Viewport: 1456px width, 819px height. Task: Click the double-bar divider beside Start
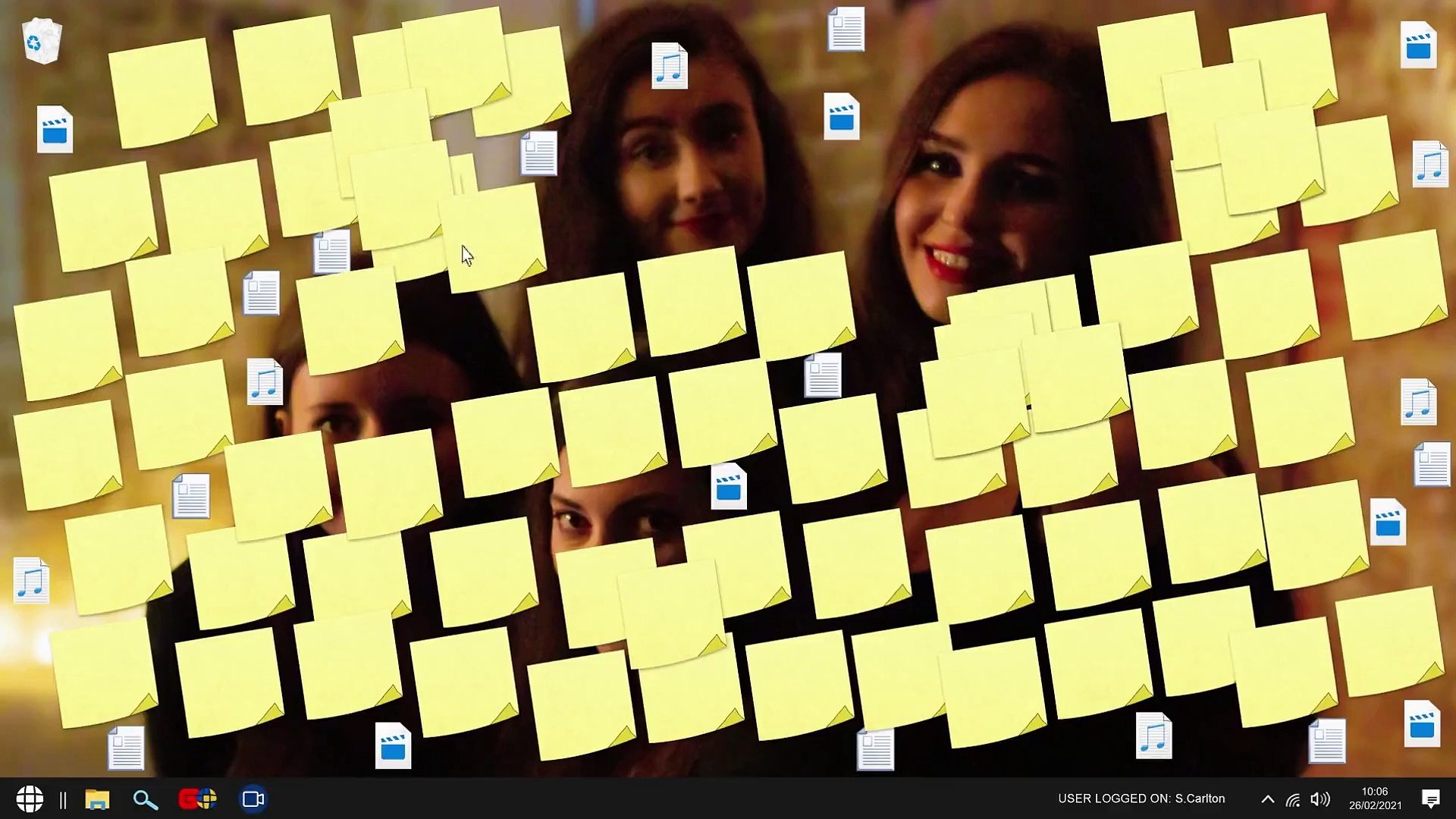coord(63,799)
